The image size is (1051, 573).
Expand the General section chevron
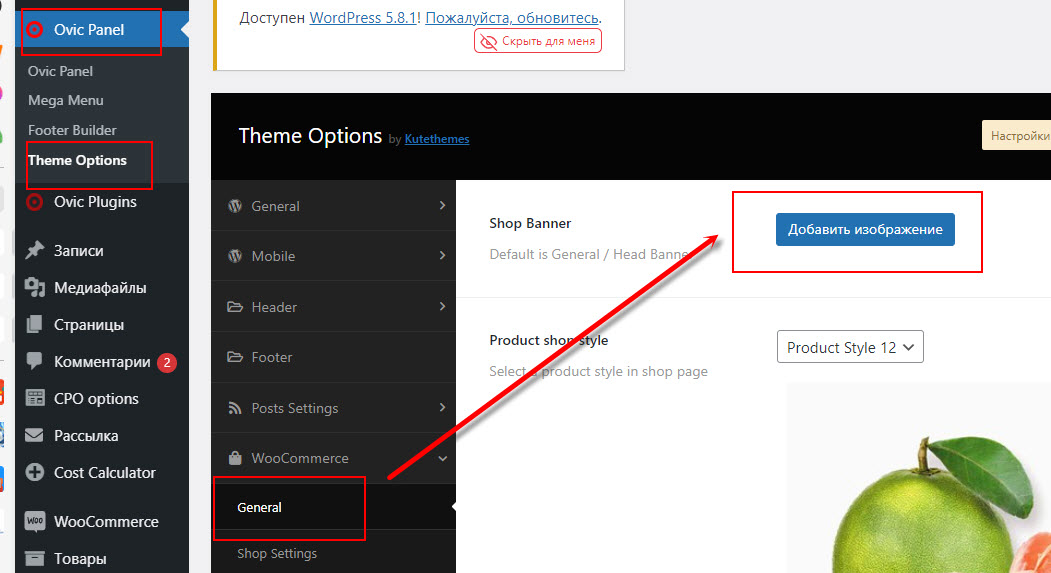point(442,205)
